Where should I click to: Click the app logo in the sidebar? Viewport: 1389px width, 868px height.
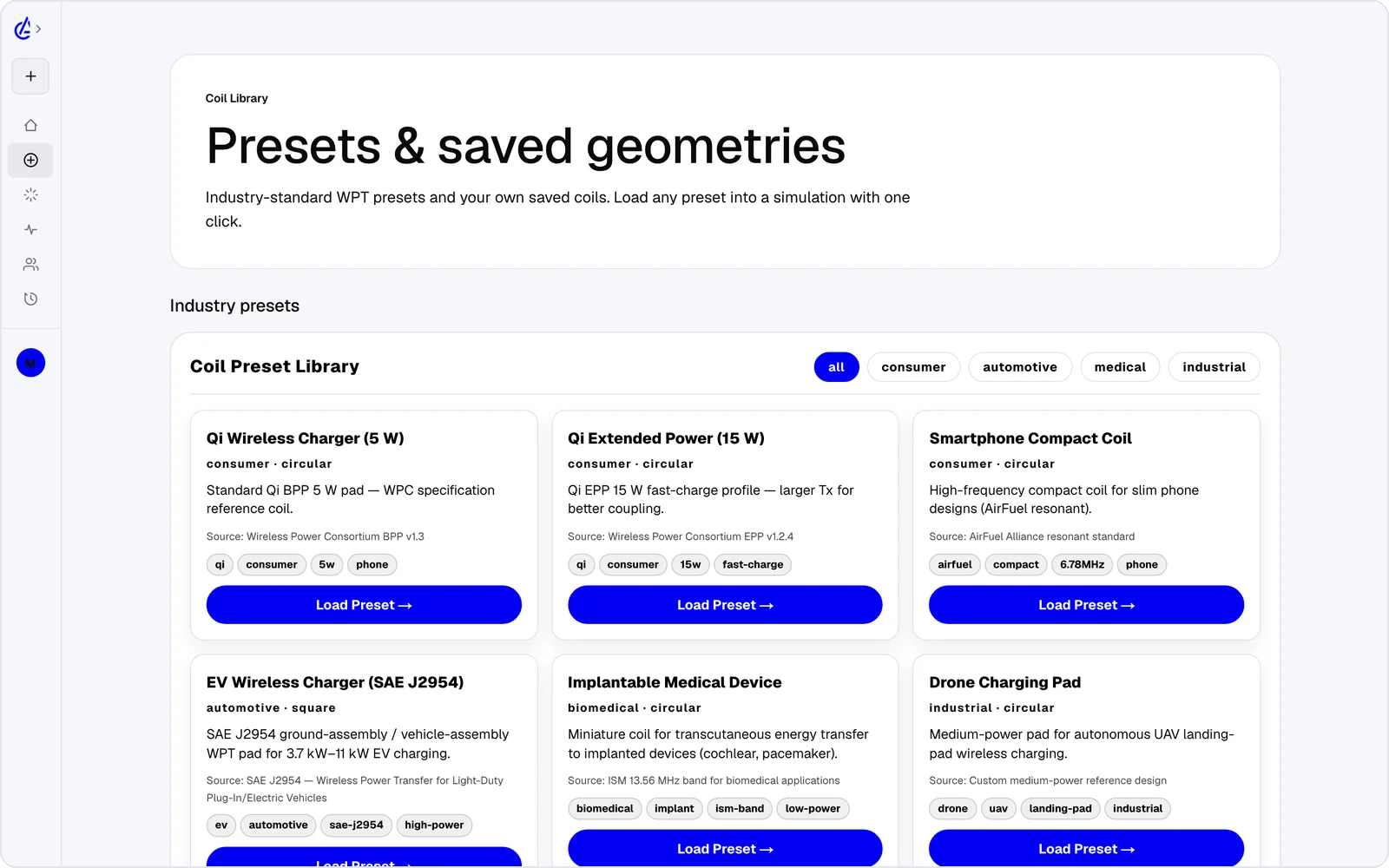pos(23,29)
